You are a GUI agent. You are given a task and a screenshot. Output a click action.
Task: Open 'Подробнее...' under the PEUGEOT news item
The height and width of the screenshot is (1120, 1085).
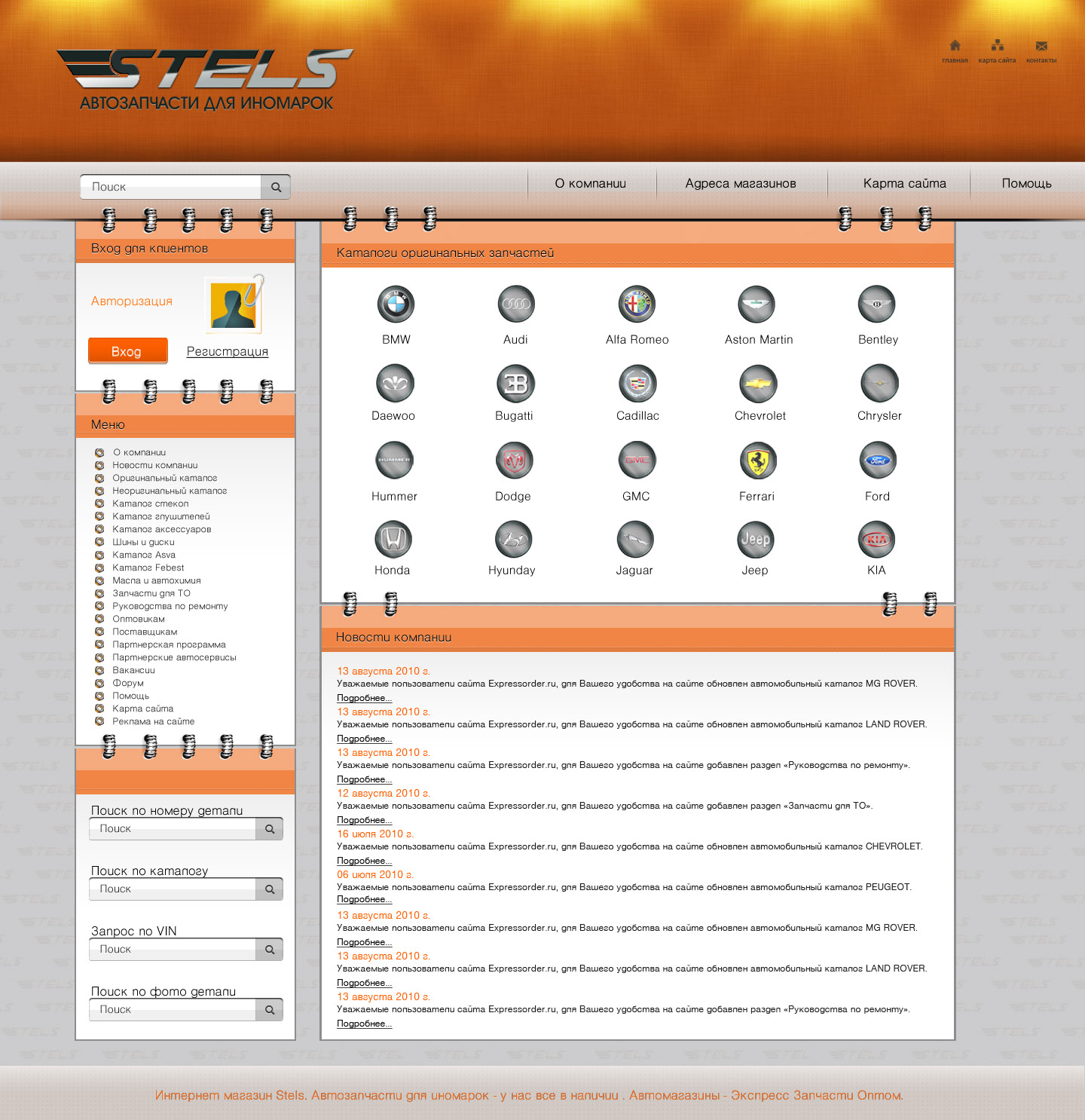[365, 899]
